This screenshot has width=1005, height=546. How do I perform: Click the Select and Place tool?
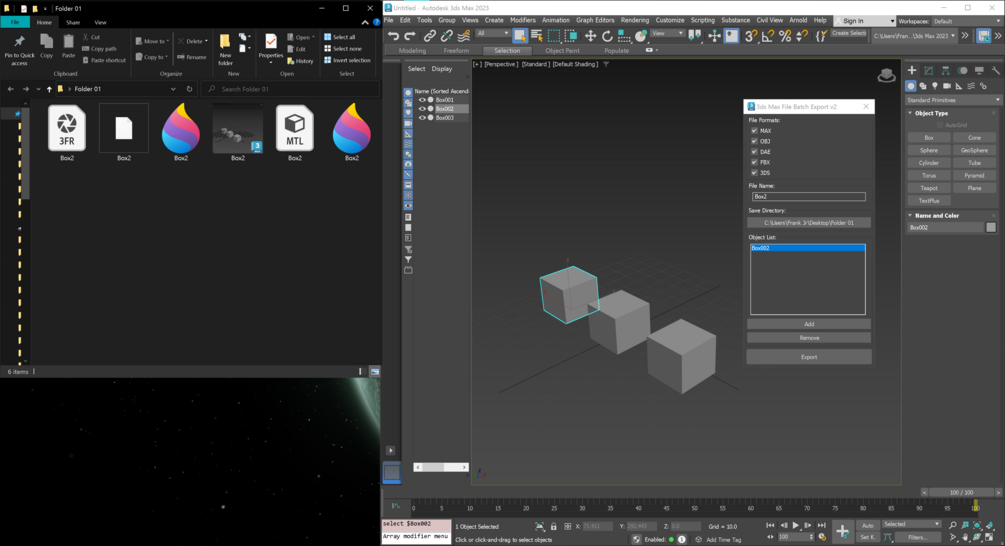(x=640, y=36)
